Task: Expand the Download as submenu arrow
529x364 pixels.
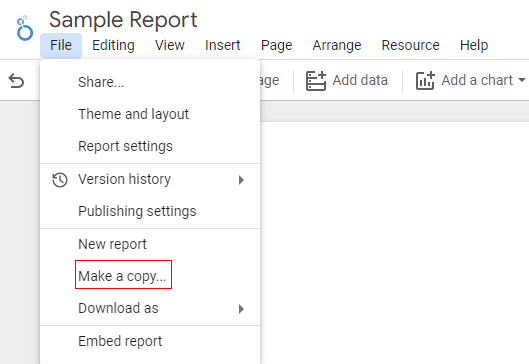Action: click(241, 309)
